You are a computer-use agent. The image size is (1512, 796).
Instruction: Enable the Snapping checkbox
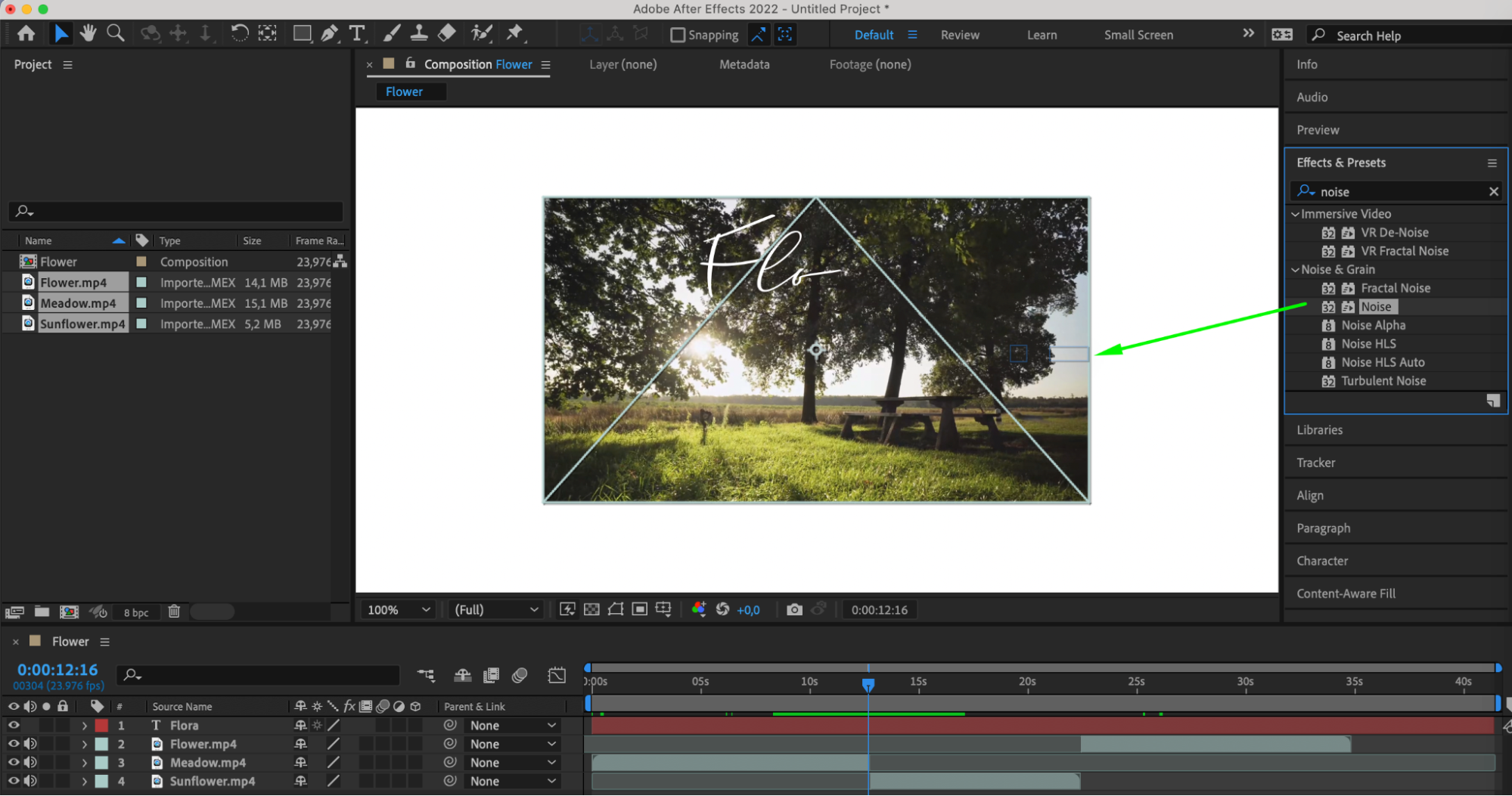[x=678, y=35]
